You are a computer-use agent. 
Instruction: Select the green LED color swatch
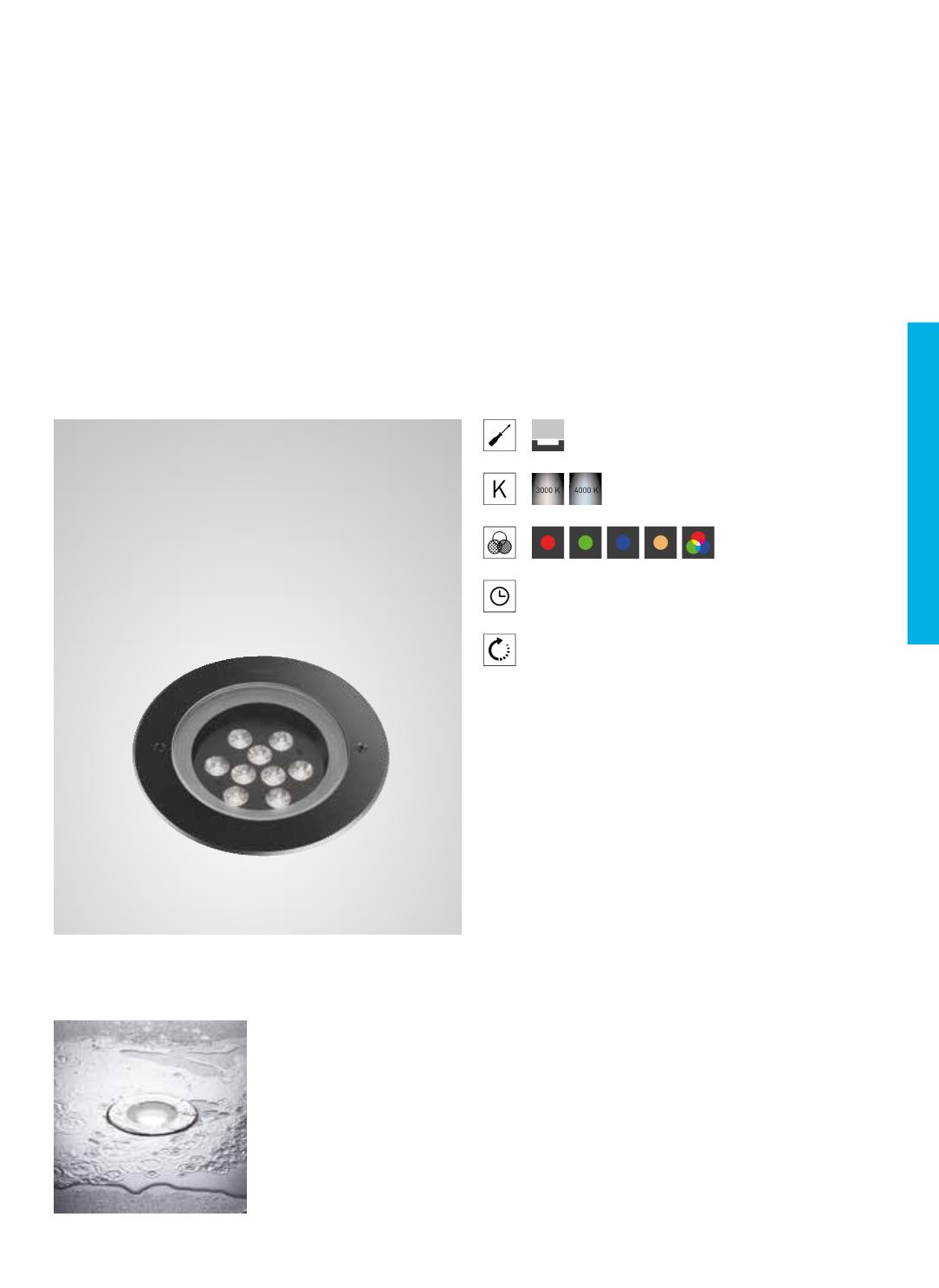tap(586, 543)
